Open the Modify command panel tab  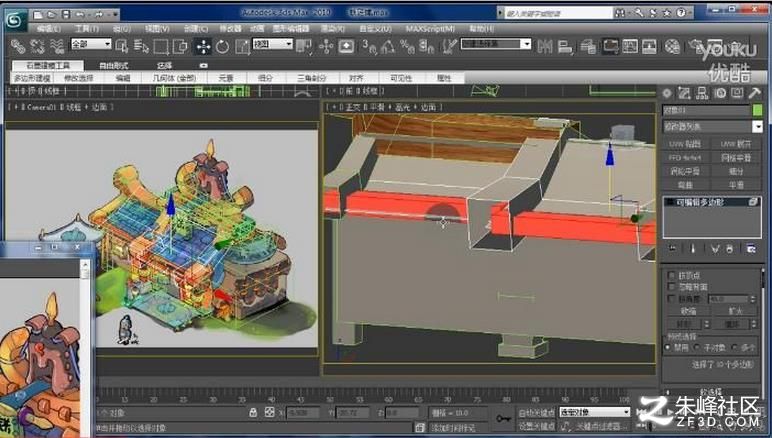[x=684, y=93]
